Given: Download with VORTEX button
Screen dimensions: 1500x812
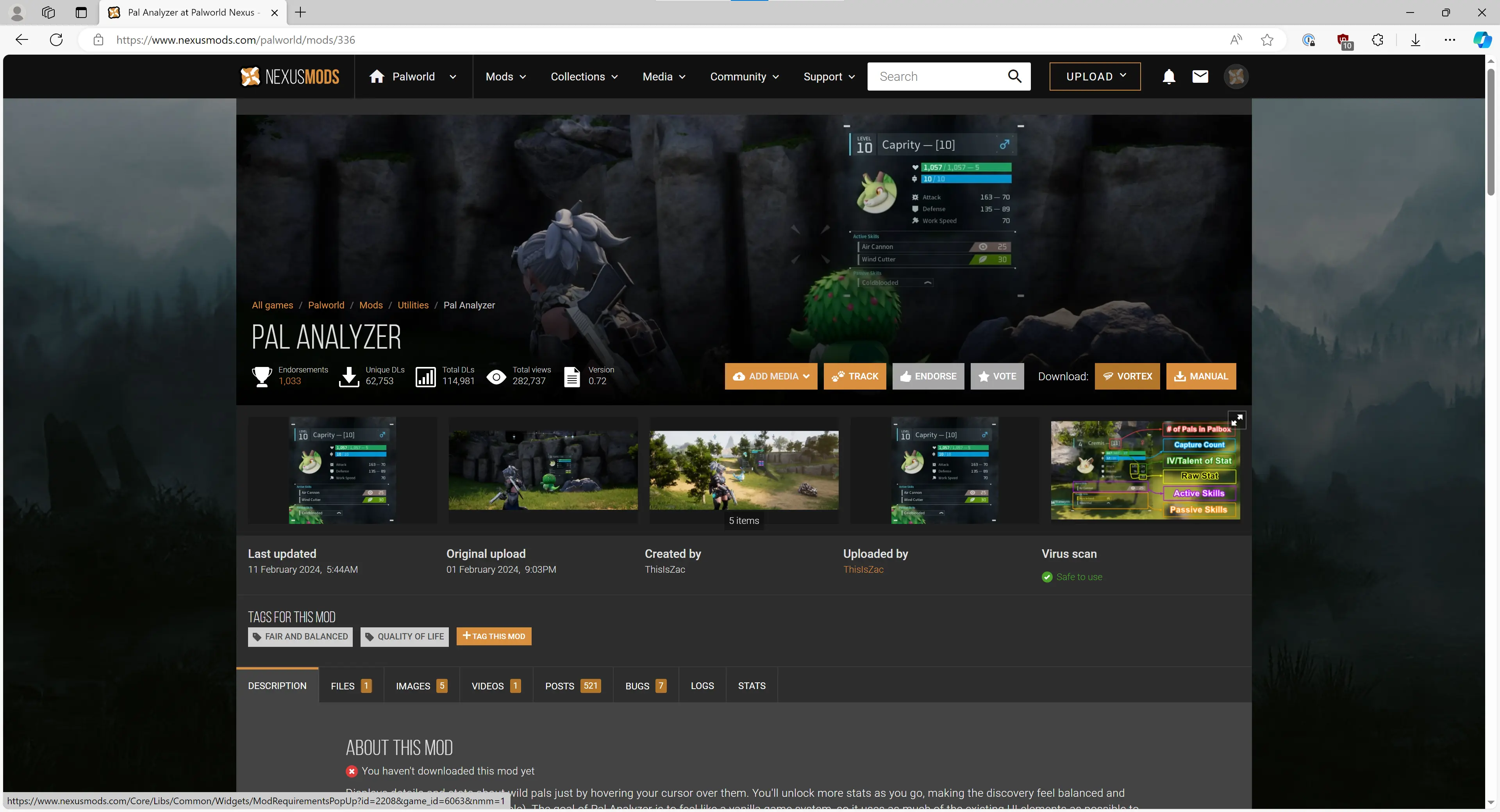Looking at the screenshot, I should [x=1127, y=376].
